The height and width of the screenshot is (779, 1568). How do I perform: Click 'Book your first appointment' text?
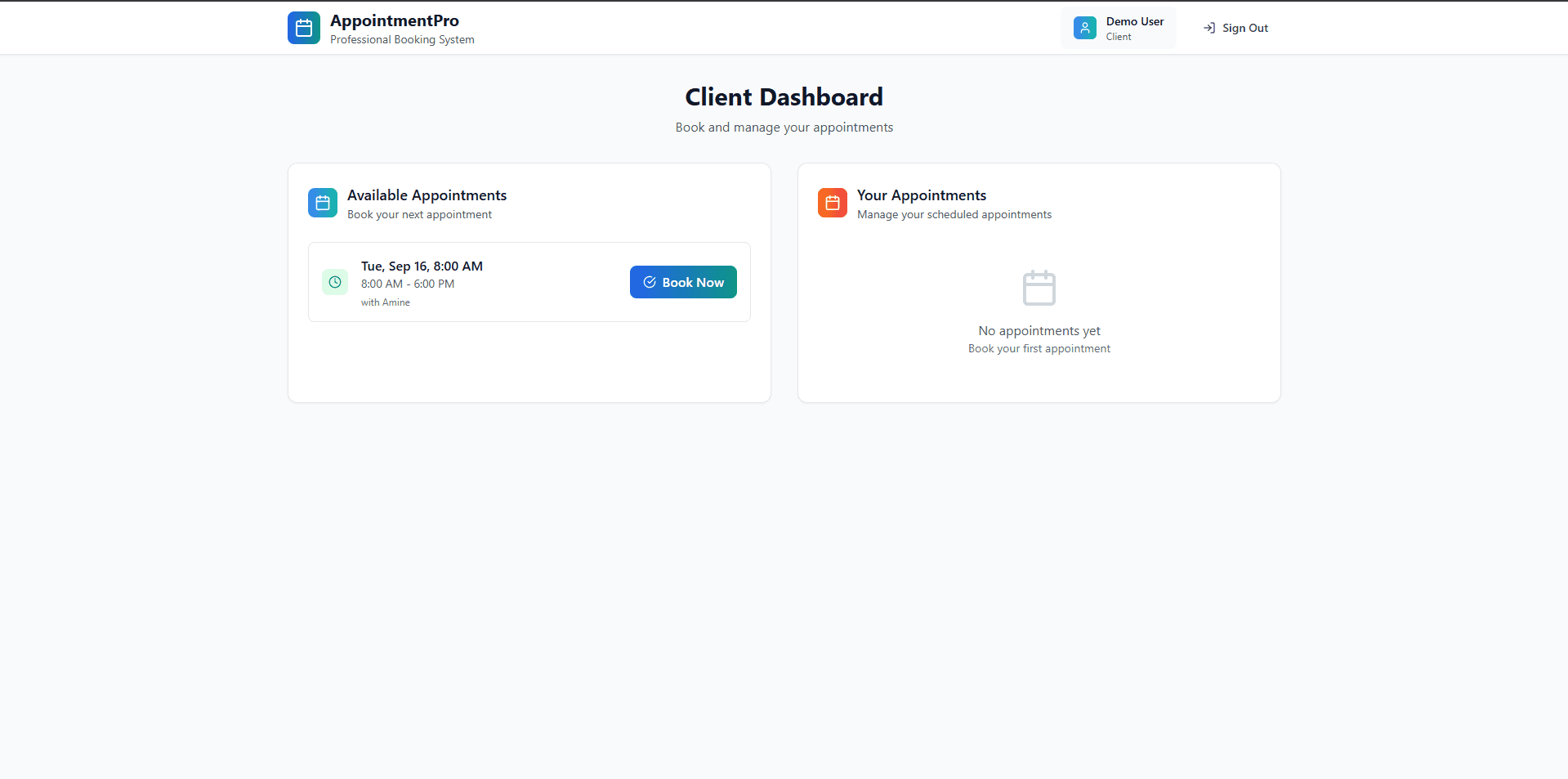click(1039, 349)
